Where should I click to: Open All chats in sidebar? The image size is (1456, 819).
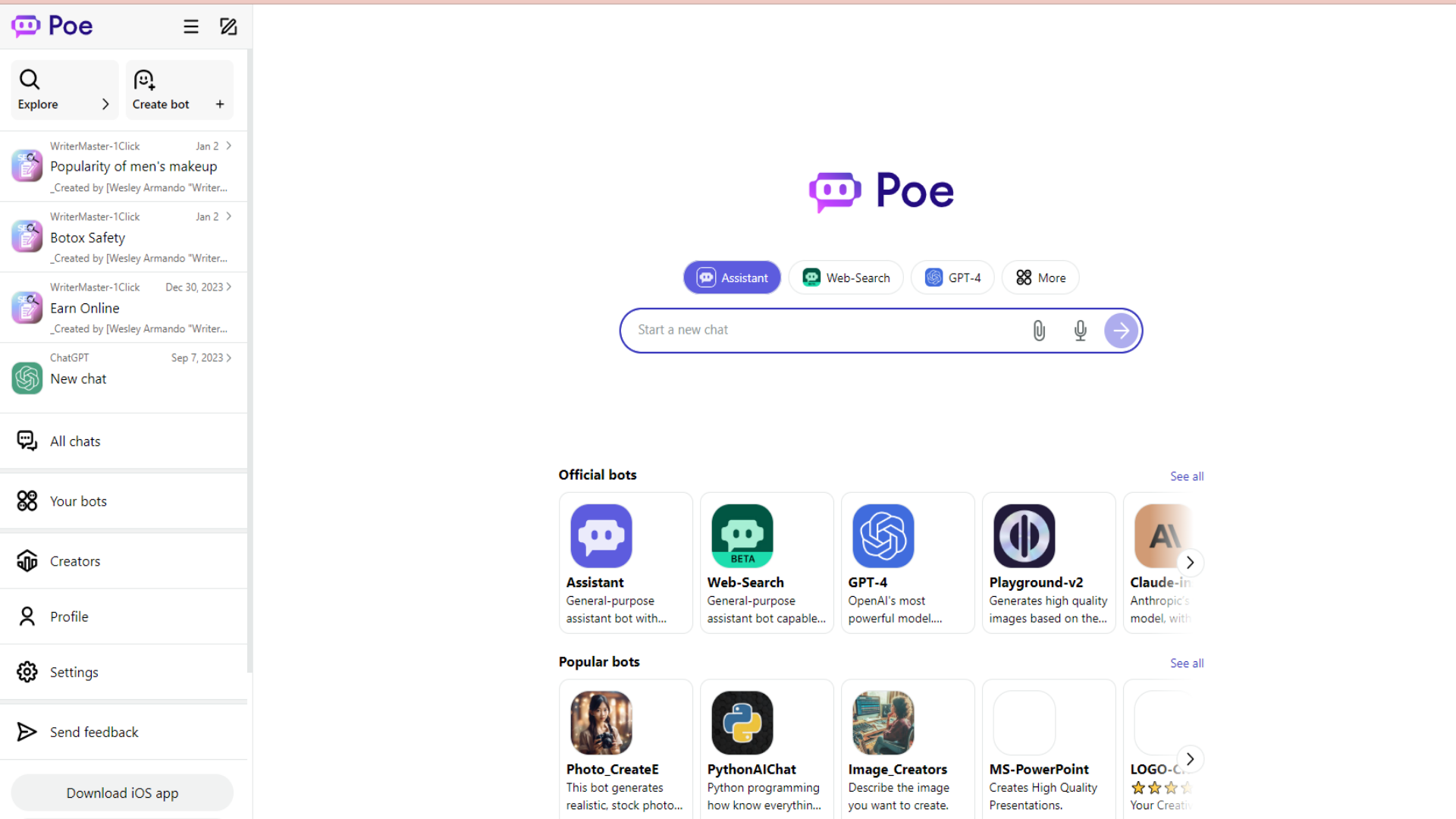(x=74, y=441)
